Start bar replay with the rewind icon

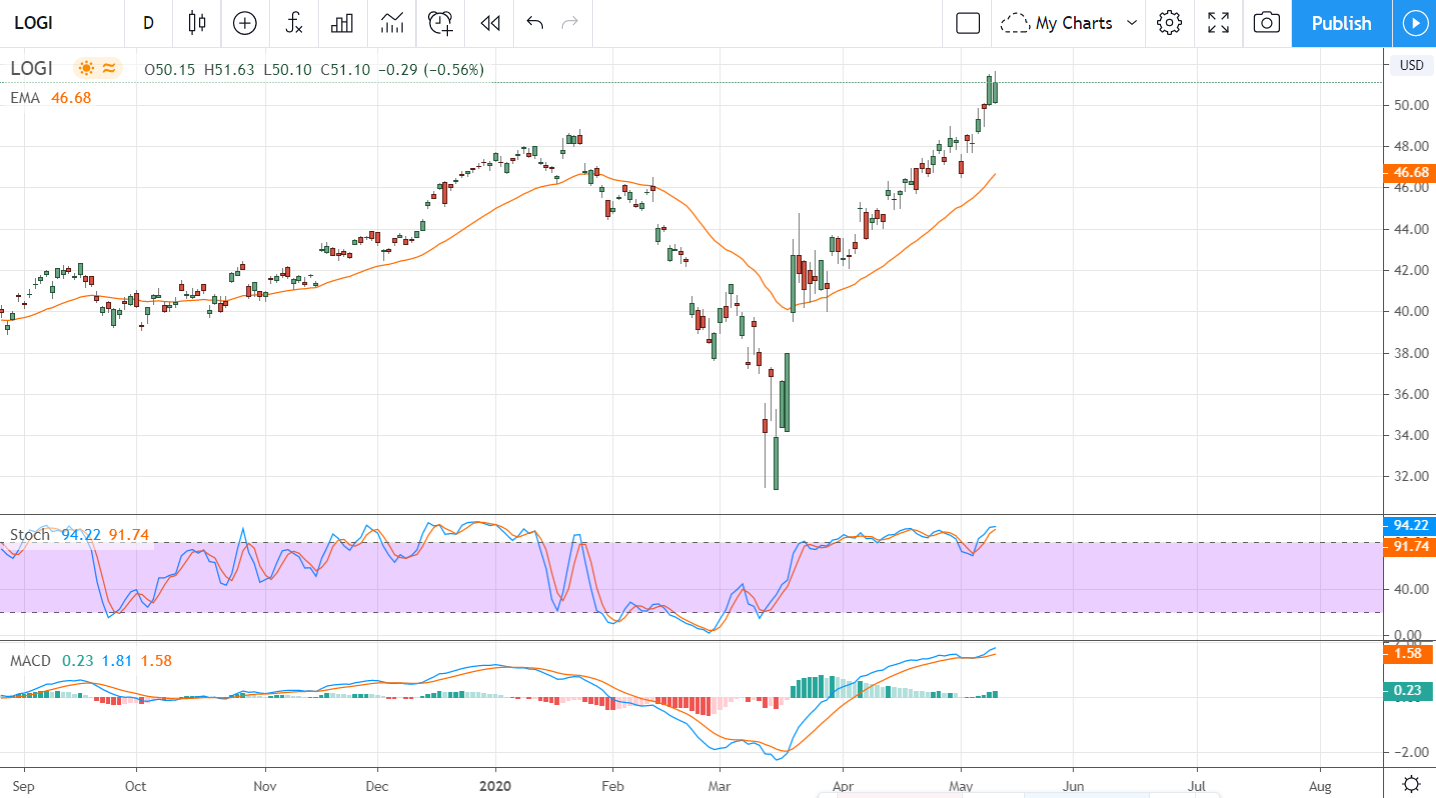coord(489,23)
